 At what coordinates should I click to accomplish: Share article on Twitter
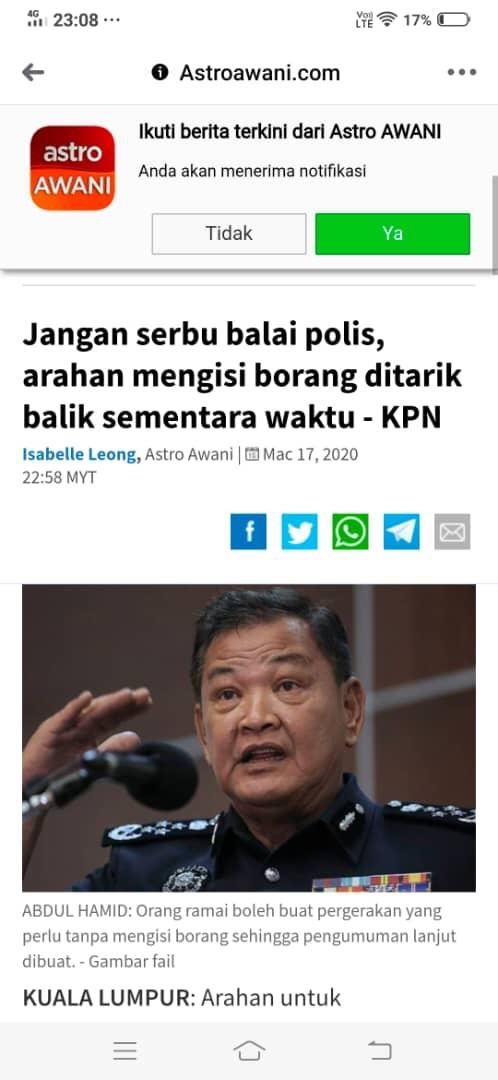[x=300, y=532]
